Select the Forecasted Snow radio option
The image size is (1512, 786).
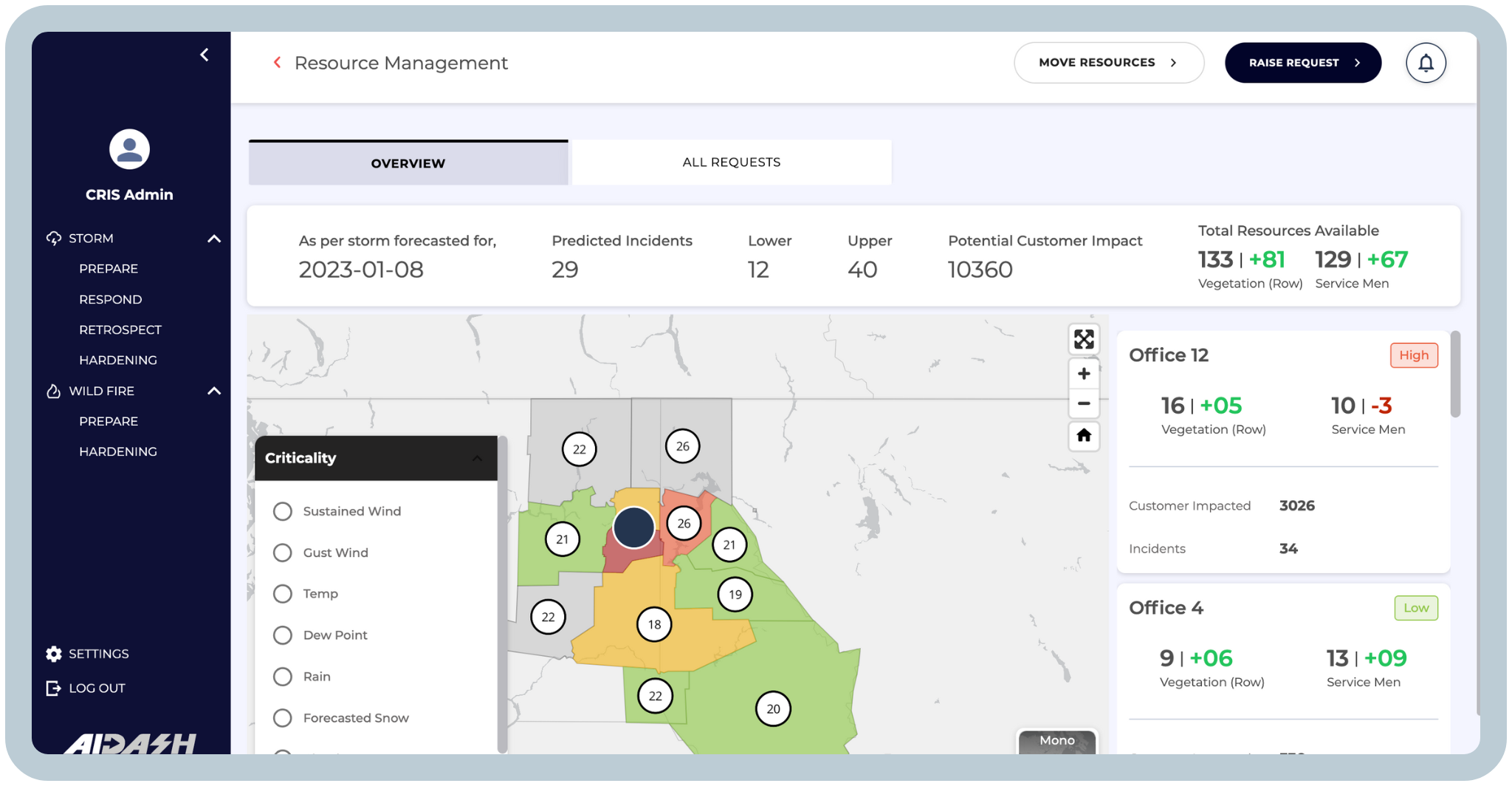tap(282, 717)
